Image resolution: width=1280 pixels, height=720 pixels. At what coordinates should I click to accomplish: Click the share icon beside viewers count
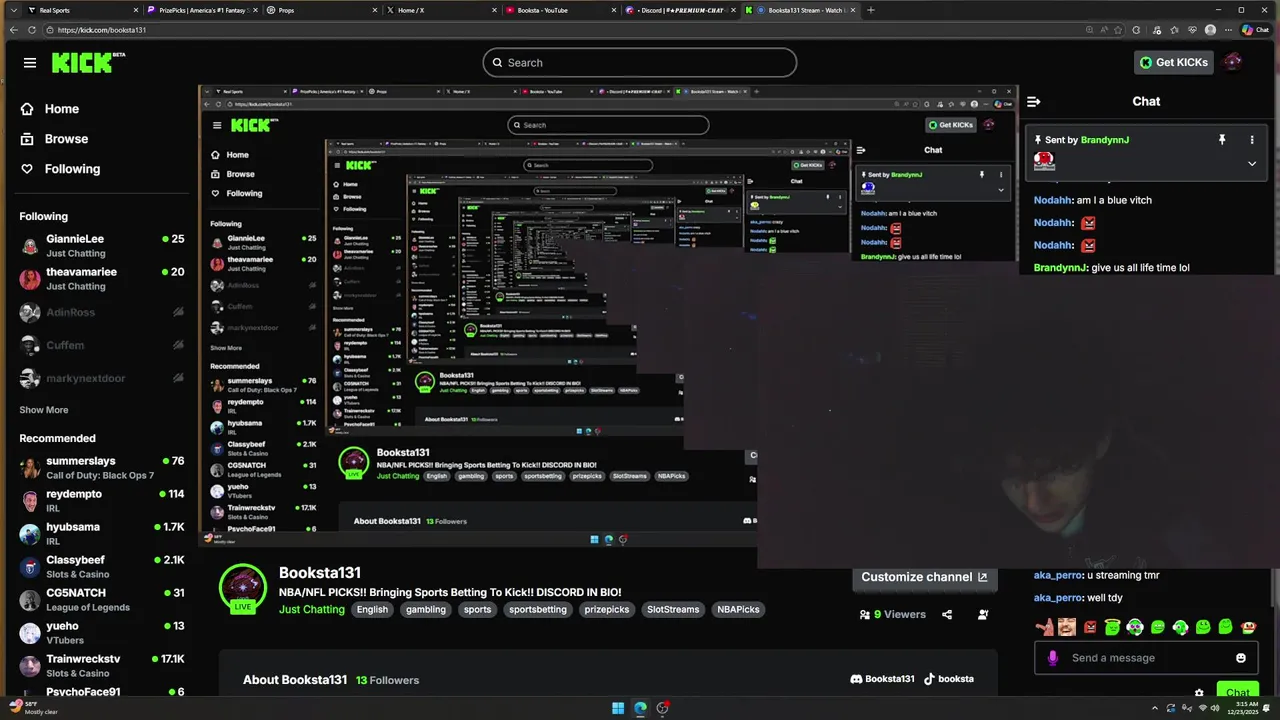coord(947,615)
